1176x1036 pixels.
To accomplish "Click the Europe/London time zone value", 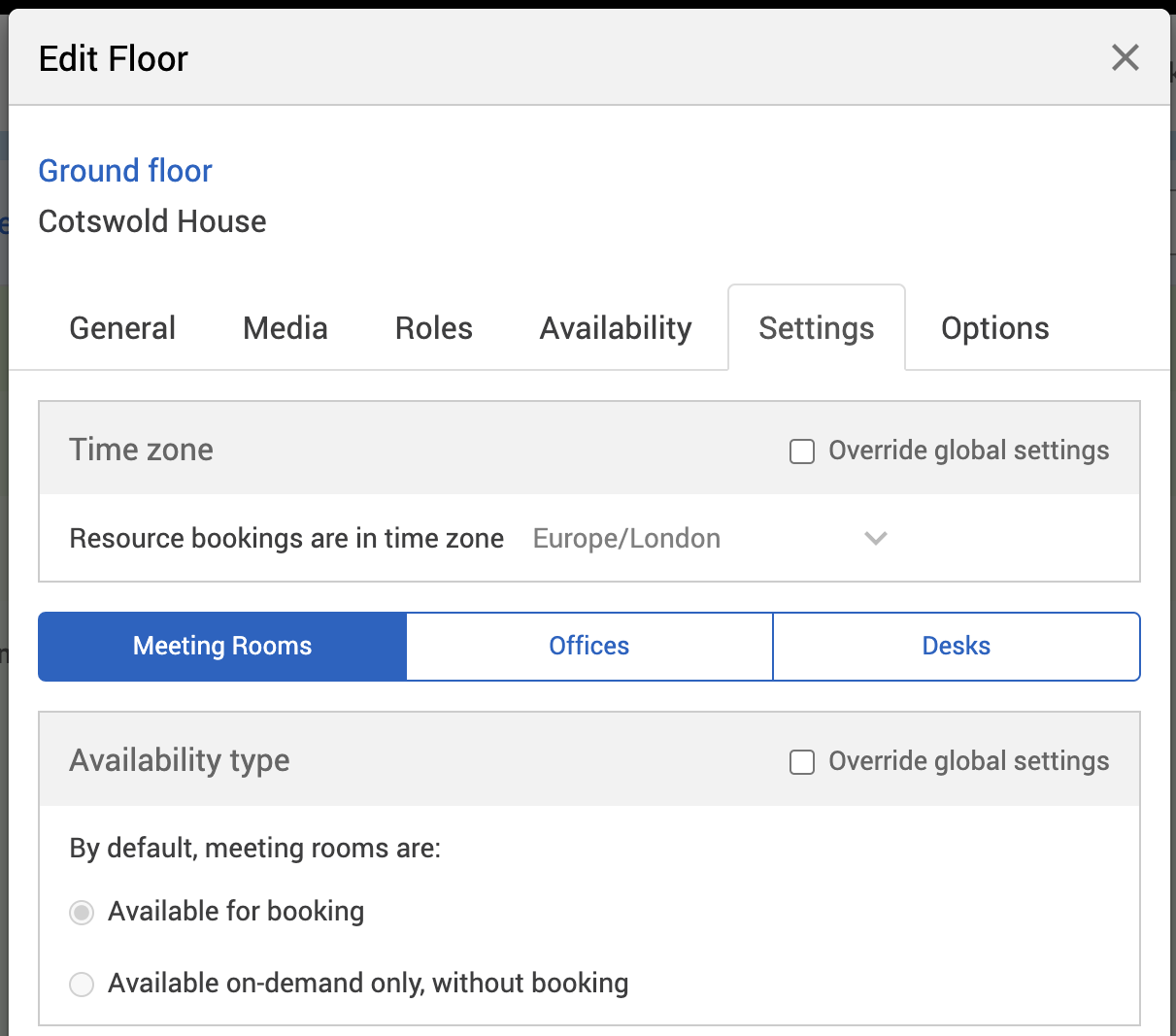I will click(x=627, y=539).
